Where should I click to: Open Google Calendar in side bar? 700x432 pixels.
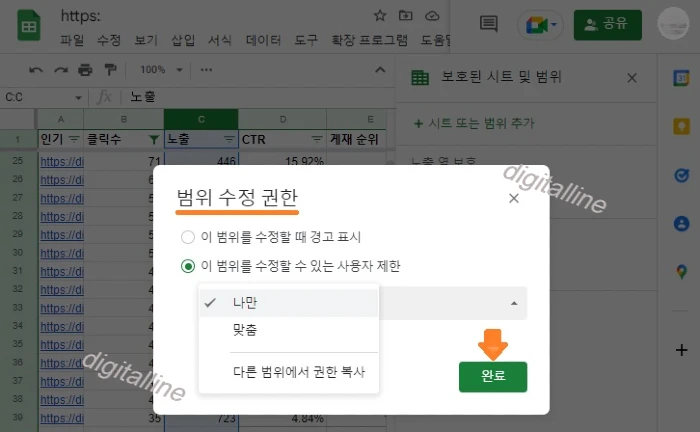(681, 78)
